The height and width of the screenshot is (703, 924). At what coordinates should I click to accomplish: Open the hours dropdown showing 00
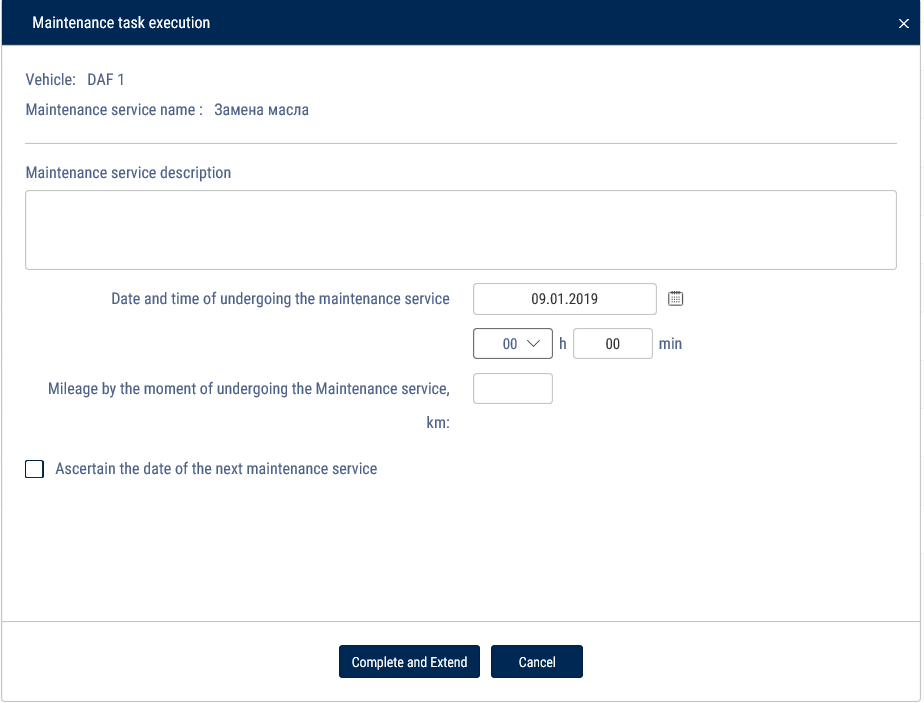coord(513,344)
